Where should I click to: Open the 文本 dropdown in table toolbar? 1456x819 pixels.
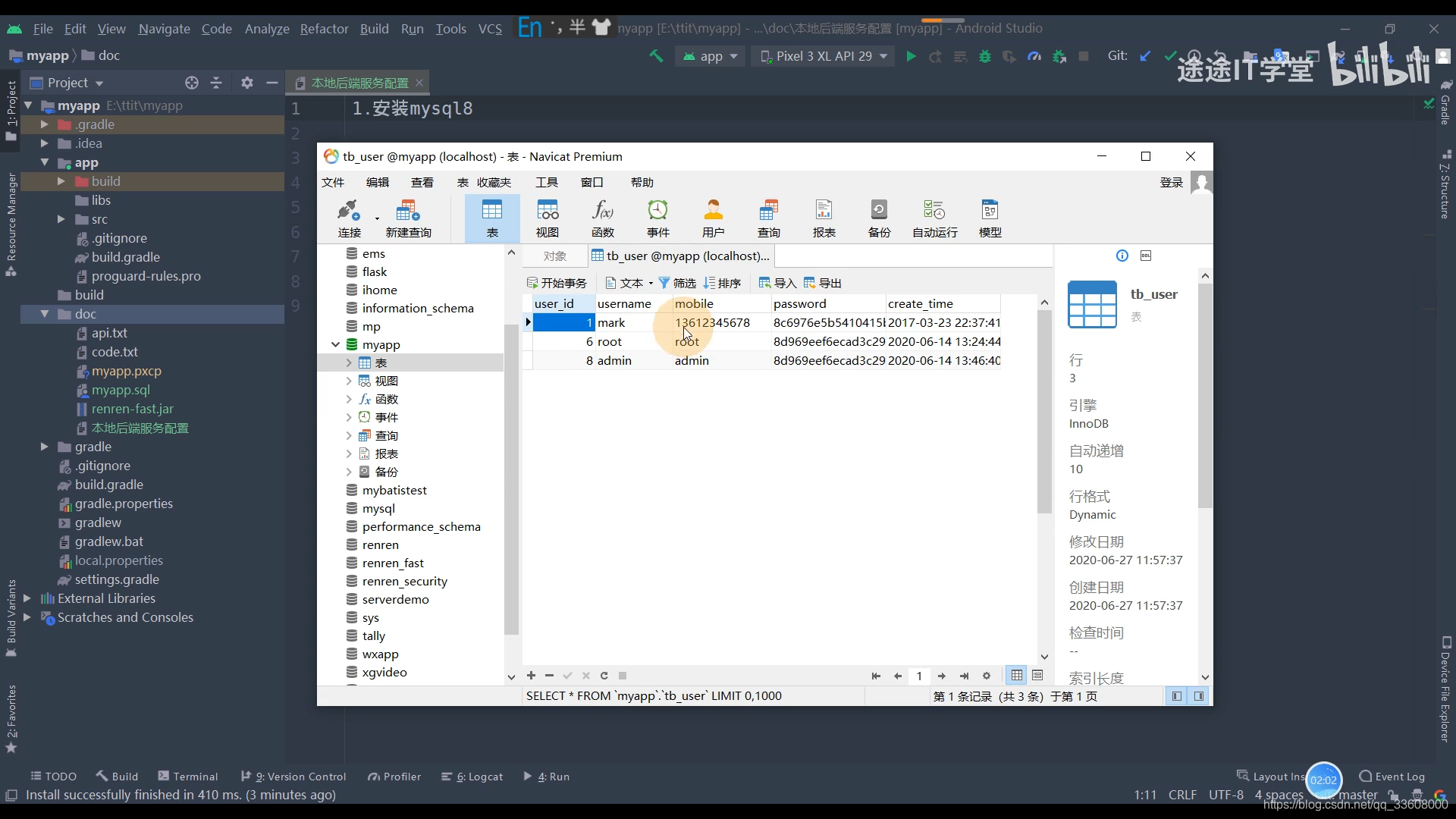629,283
